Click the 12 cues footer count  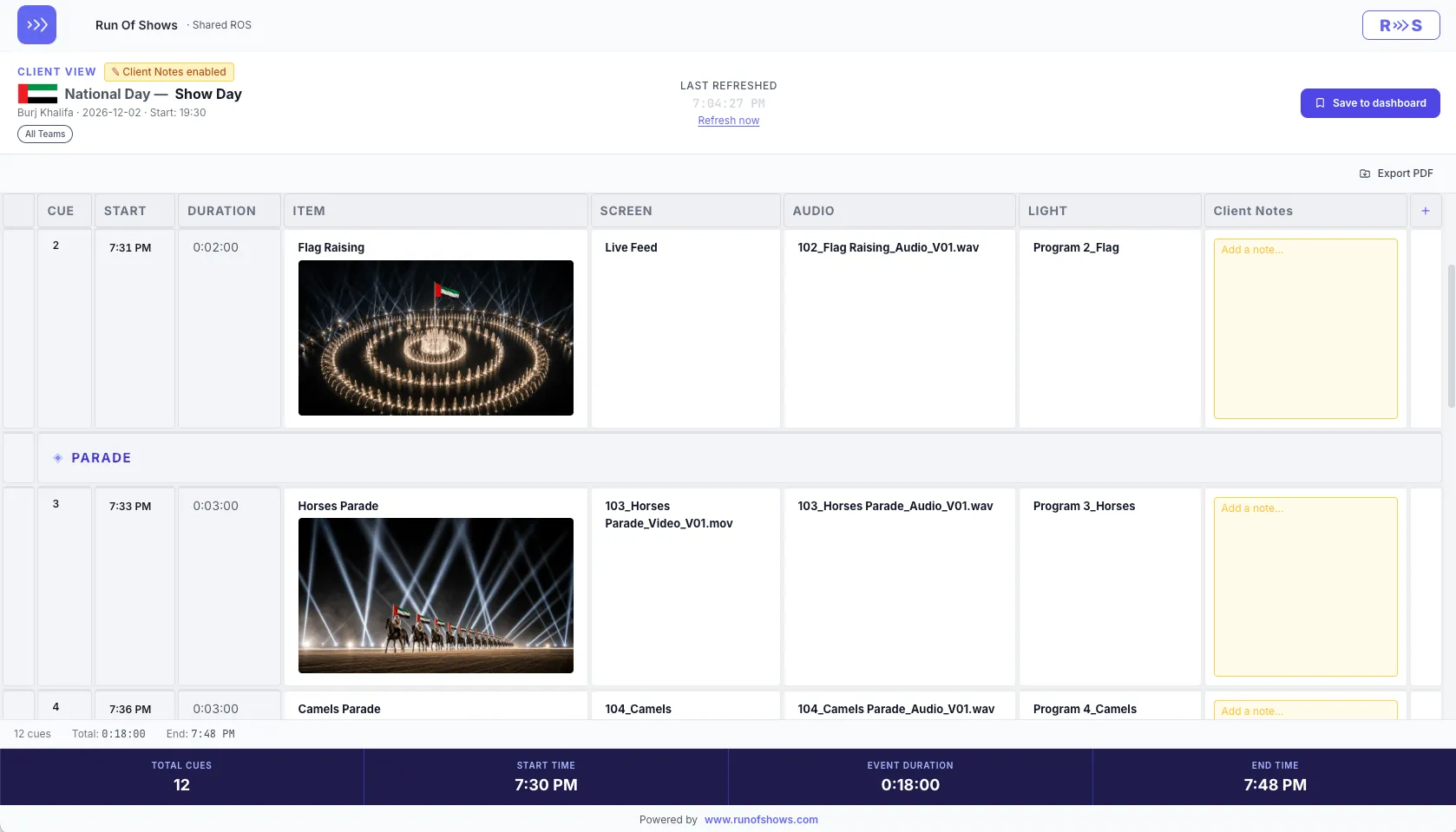tap(32, 734)
